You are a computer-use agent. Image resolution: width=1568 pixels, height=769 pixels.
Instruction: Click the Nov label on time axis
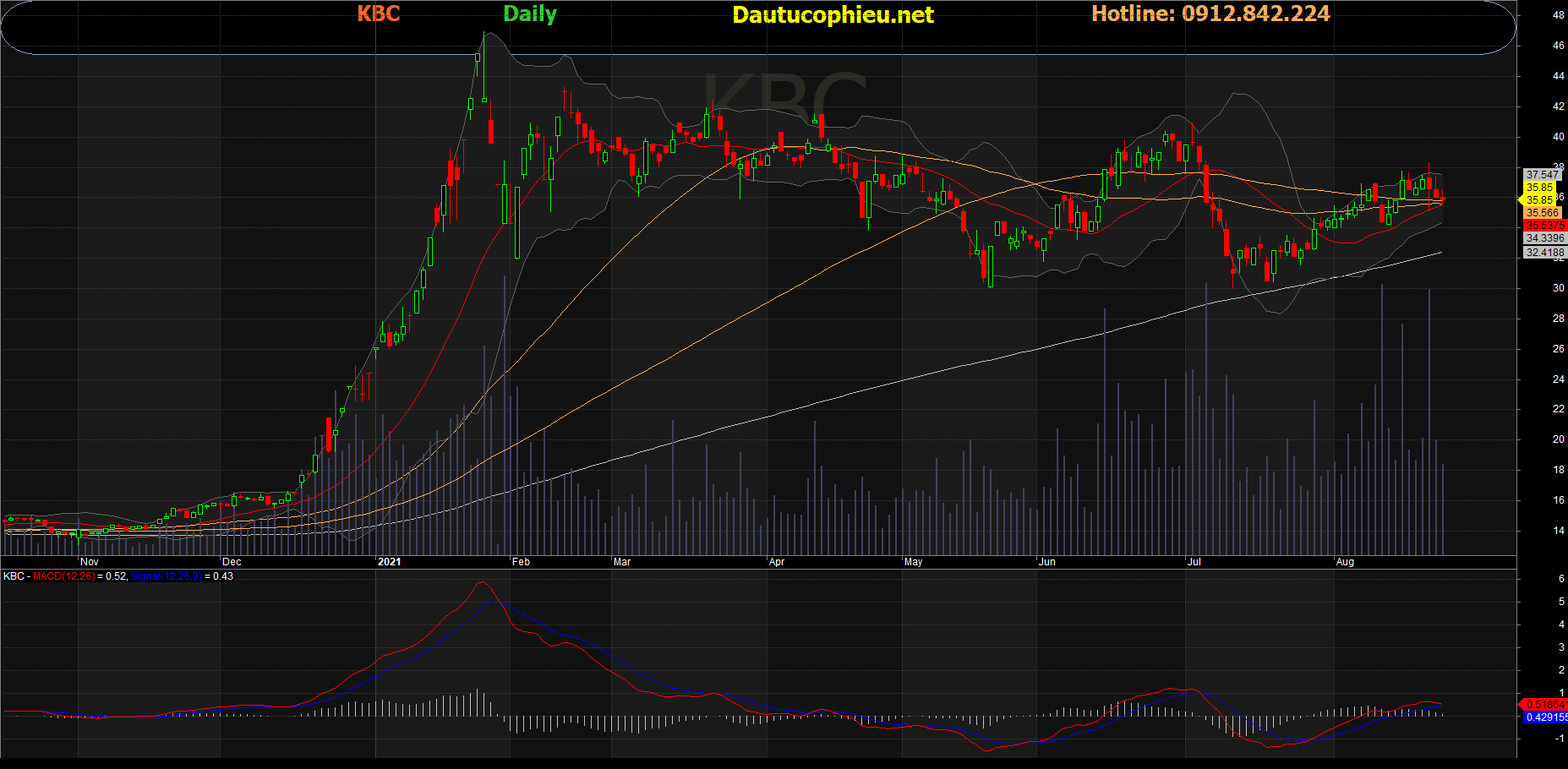89,562
